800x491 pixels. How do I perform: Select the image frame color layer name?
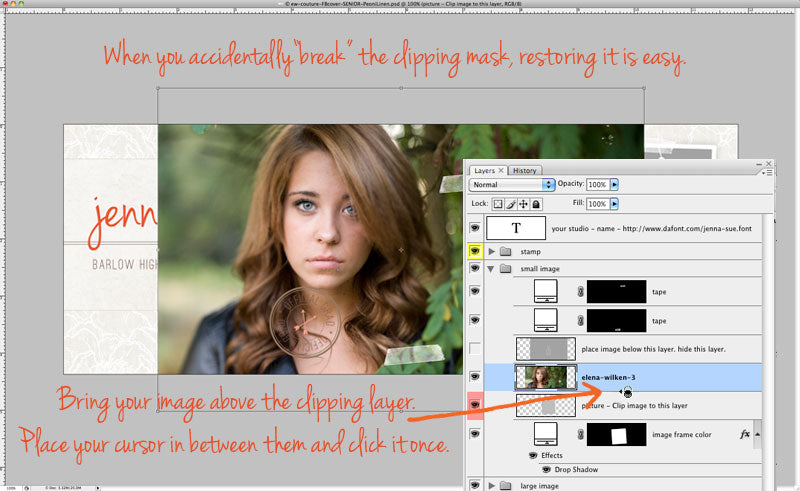[680, 435]
